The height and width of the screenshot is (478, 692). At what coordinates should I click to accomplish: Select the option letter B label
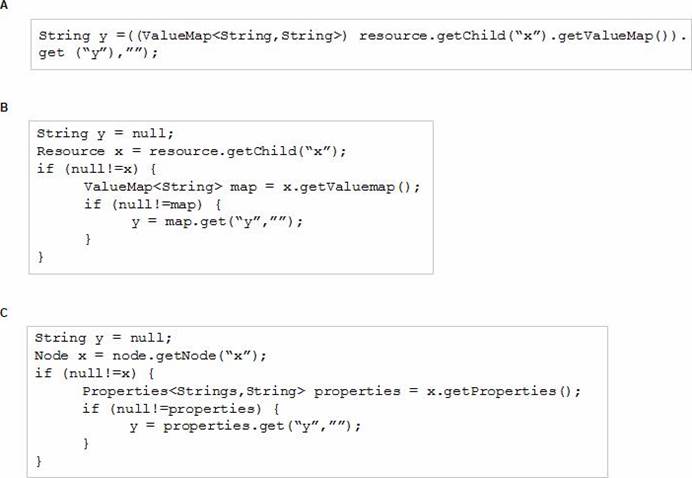[x=4, y=107]
